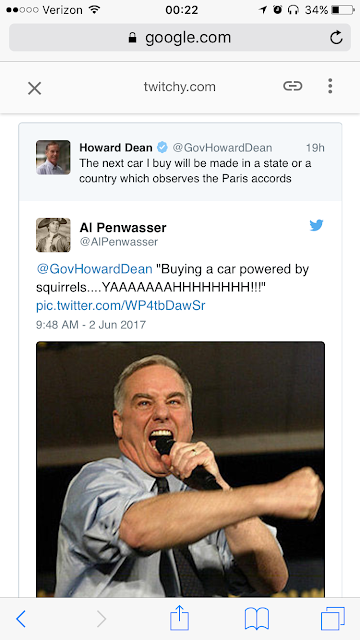Go back with Safari back arrow
Viewport: 360px width, 640px height.
click(21, 619)
